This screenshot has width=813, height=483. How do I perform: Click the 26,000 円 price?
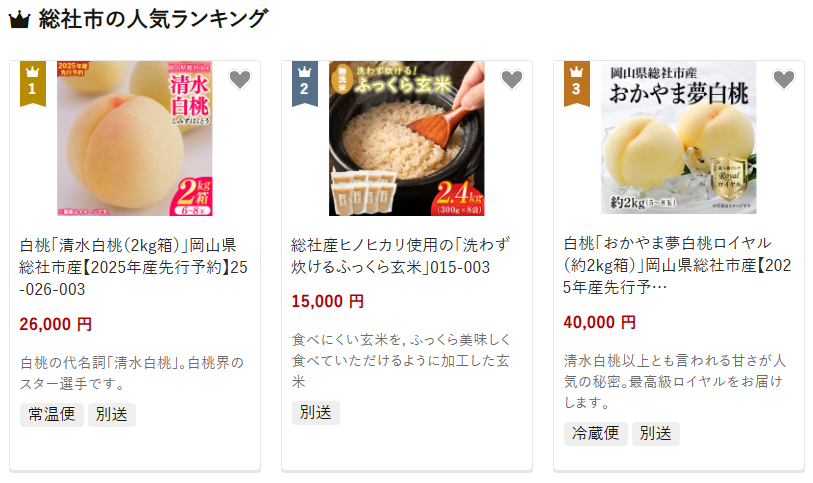[x=55, y=324]
